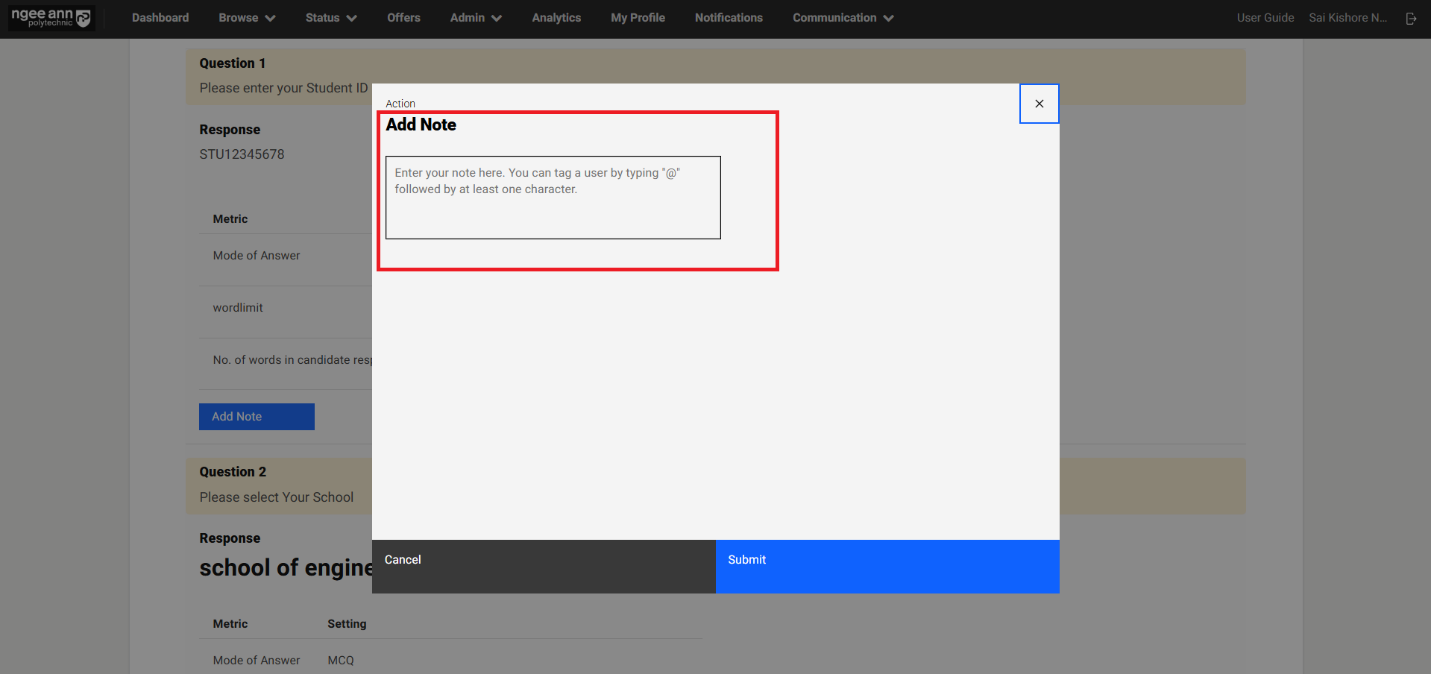Expand the Browse dropdown menu
The width and height of the screenshot is (1431, 674).
(x=247, y=18)
